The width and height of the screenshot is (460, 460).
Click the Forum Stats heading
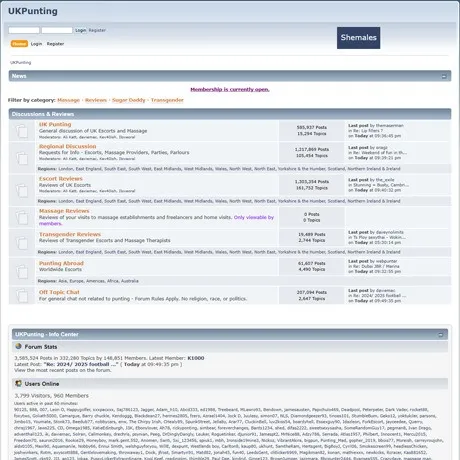[x=41, y=347]
